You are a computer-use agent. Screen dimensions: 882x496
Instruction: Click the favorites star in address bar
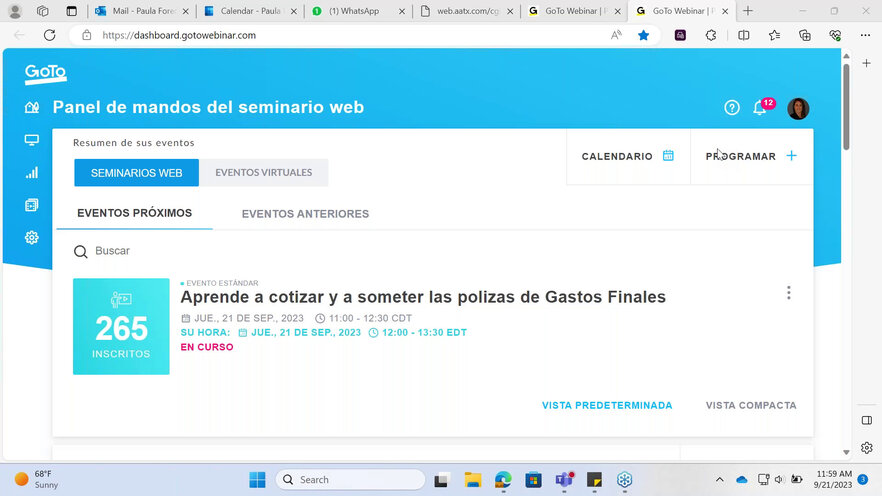click(x=644, y=35)
